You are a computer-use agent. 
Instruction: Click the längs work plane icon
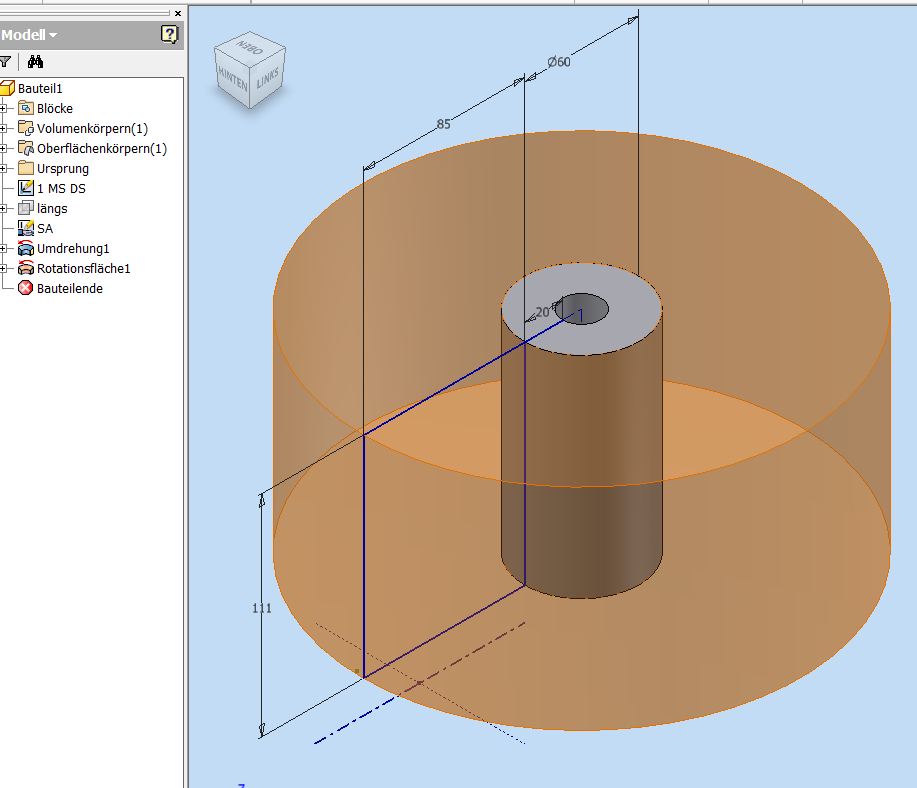pos(26,208)
